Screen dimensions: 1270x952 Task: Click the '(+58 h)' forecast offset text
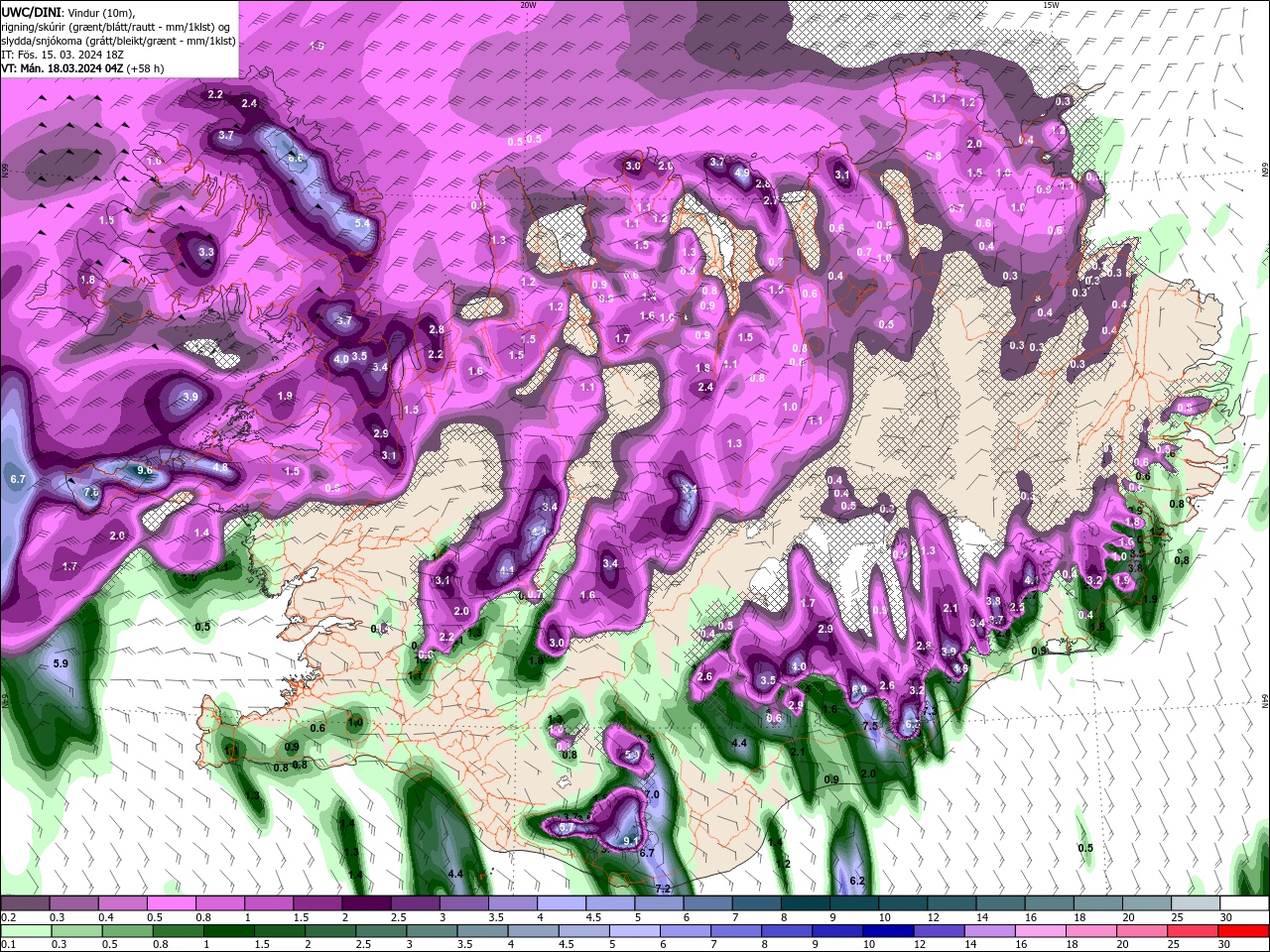pyautogui.click(x=145, y=68)
